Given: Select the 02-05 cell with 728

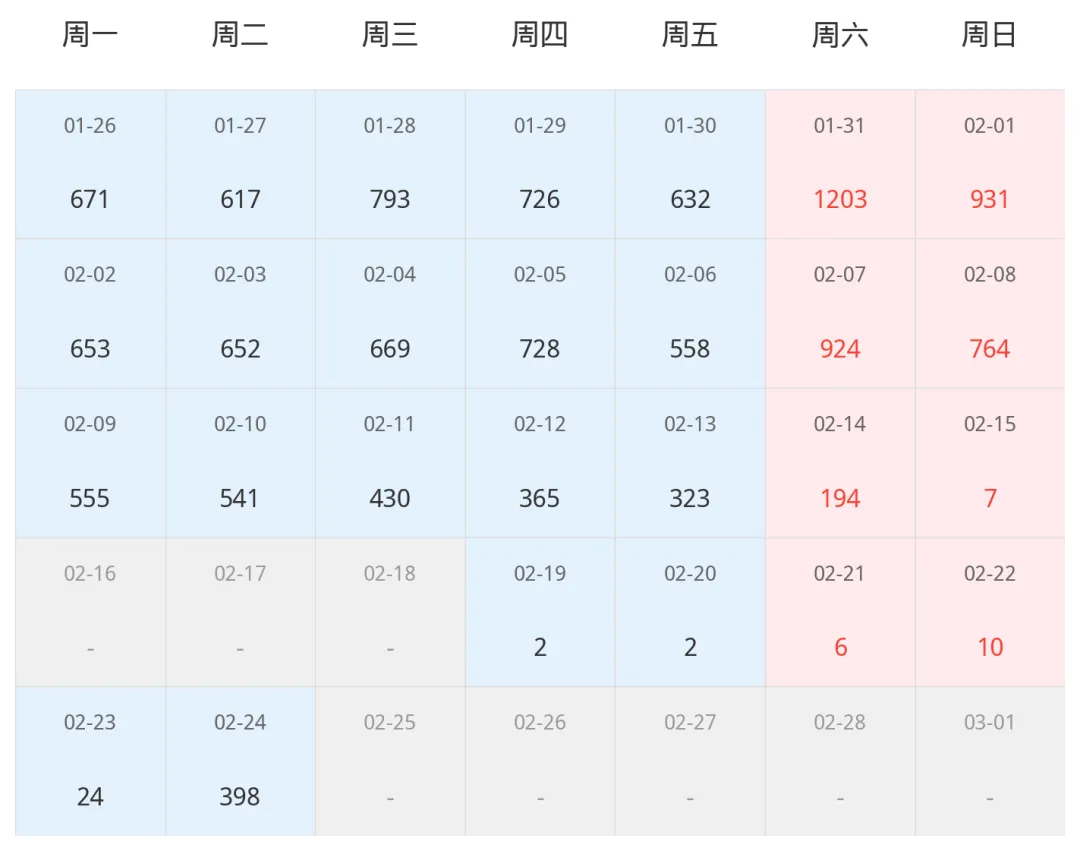Looking at the screenshot, I should pos(540,313).
